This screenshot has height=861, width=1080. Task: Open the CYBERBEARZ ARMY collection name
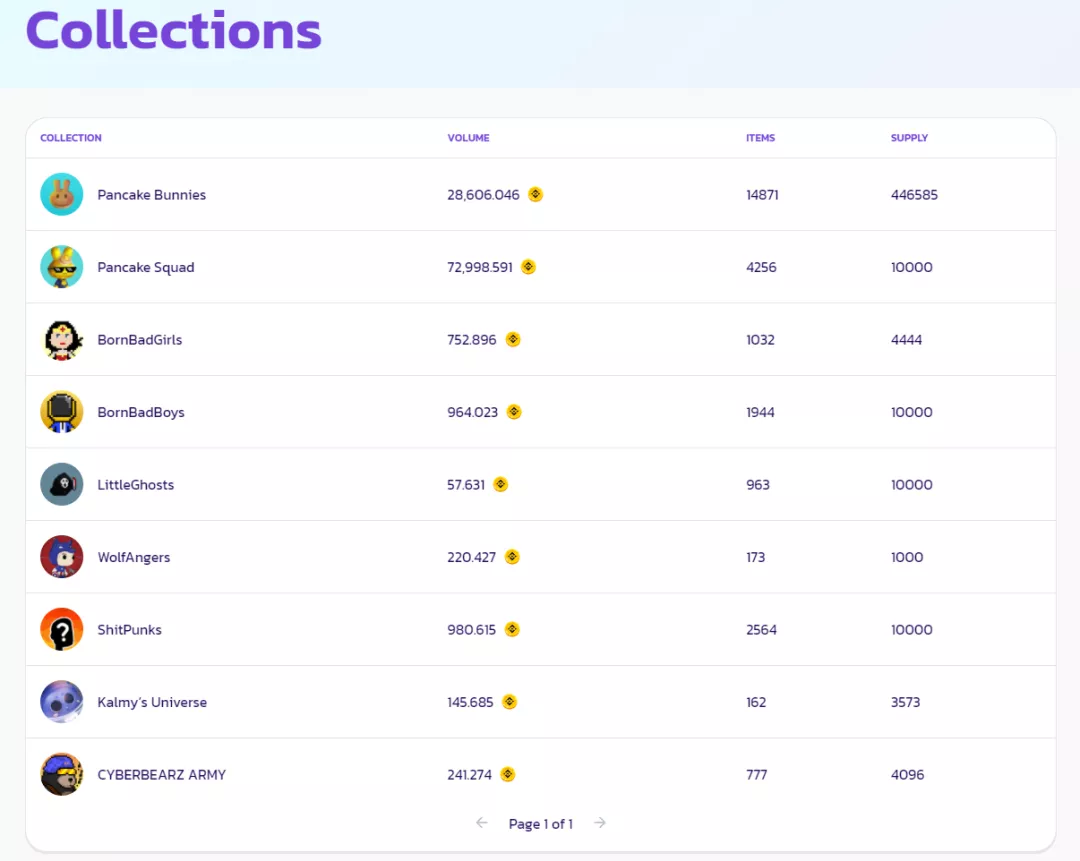[x=162, y=775]
